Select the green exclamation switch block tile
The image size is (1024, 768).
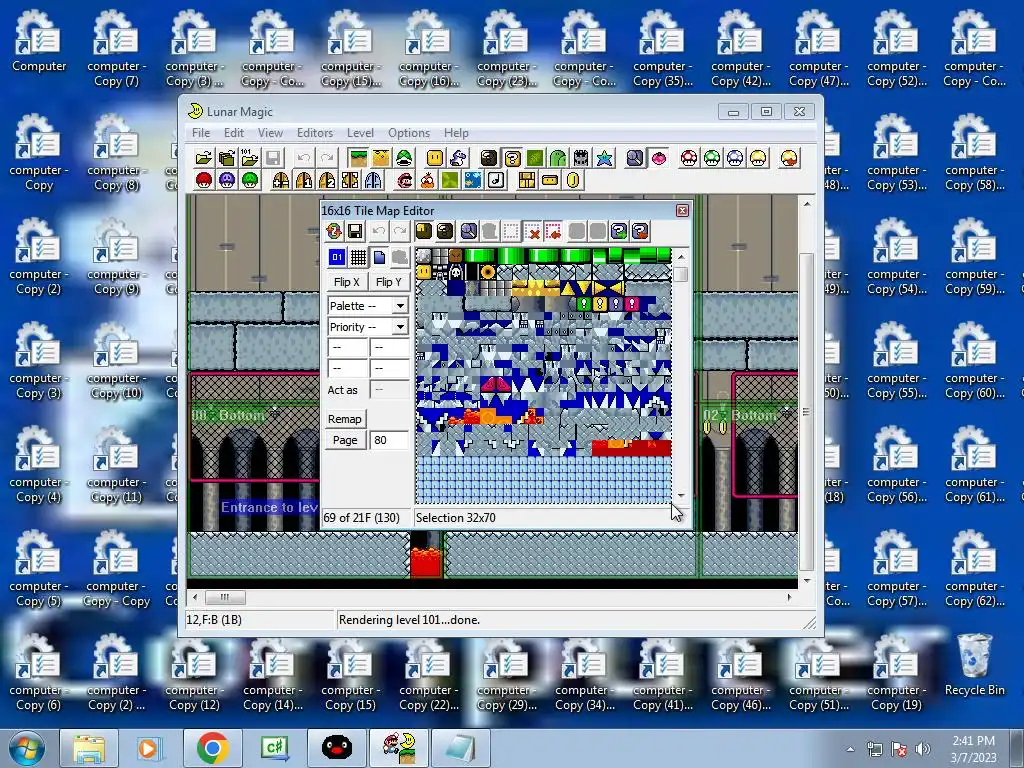pos(584,304)
